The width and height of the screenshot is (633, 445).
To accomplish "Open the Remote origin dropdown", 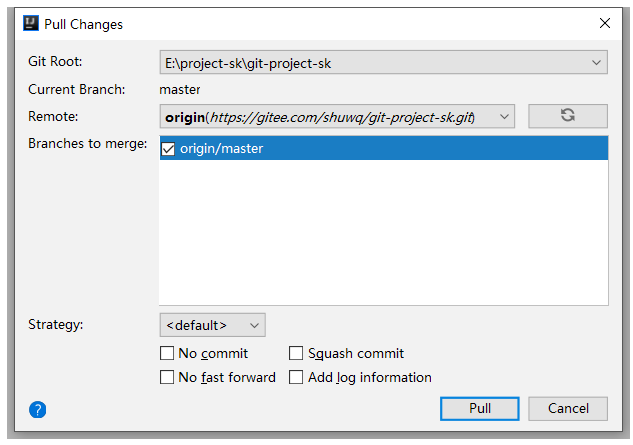I will (337, 116).
